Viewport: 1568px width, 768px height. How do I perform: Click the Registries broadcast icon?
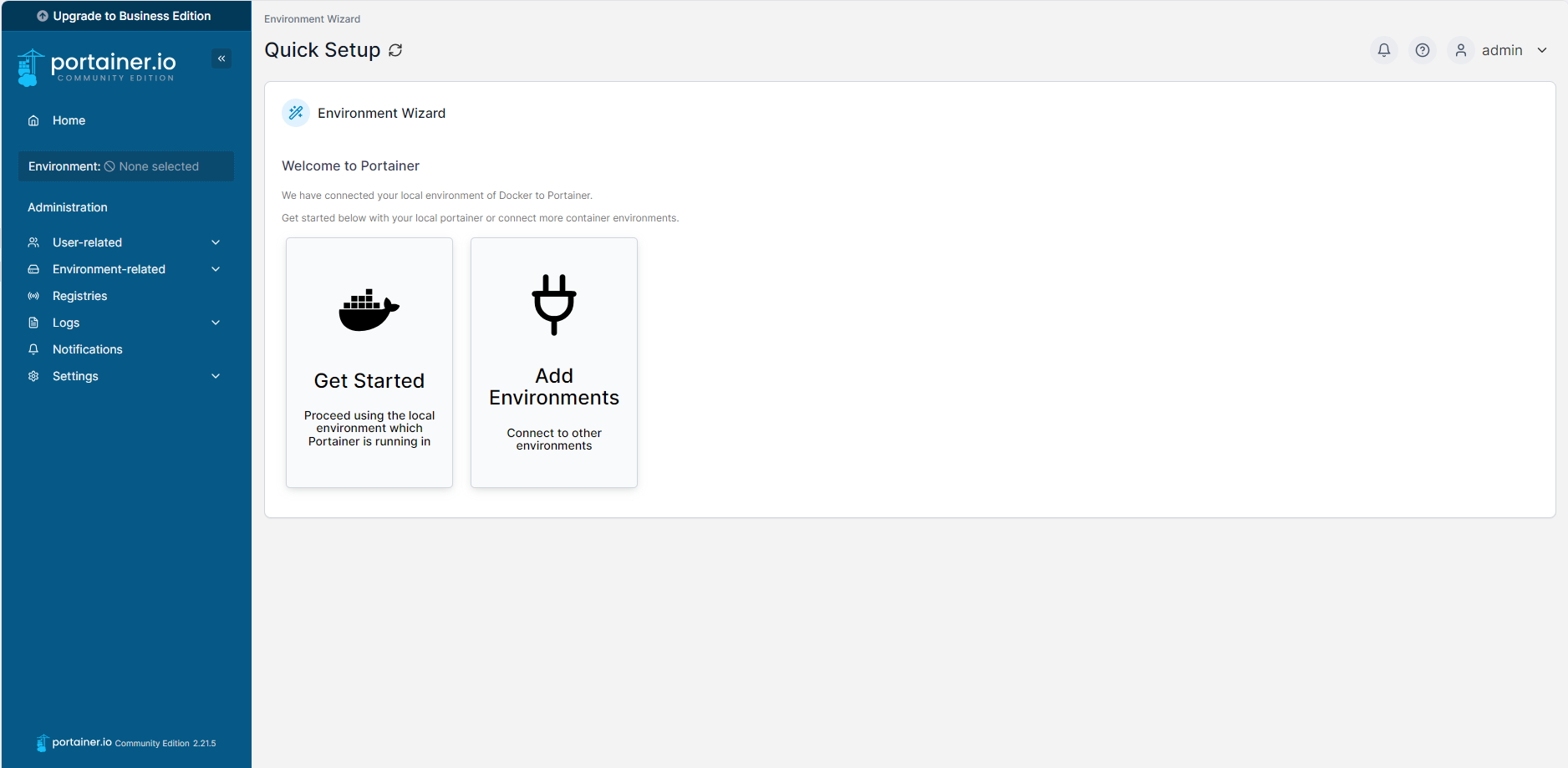point(33,296)
